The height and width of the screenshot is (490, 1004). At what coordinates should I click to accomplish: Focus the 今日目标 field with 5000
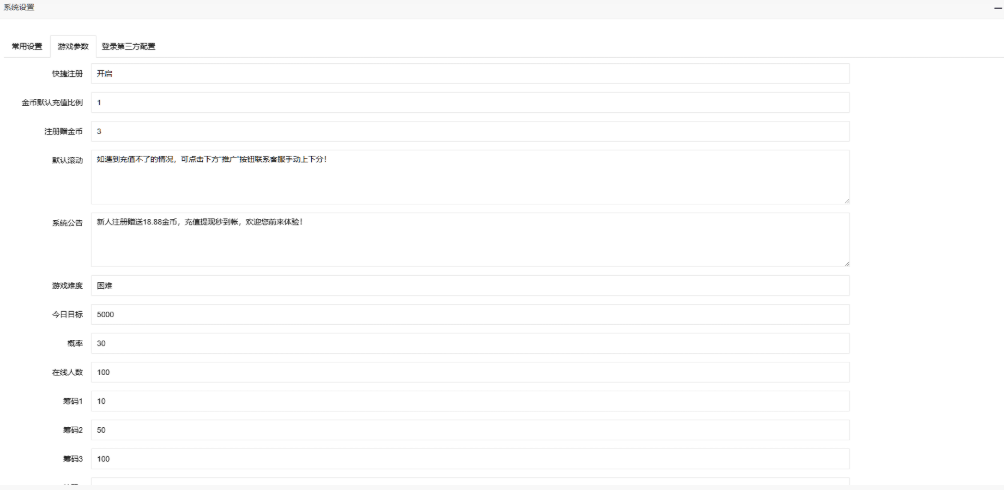(470, 314)
